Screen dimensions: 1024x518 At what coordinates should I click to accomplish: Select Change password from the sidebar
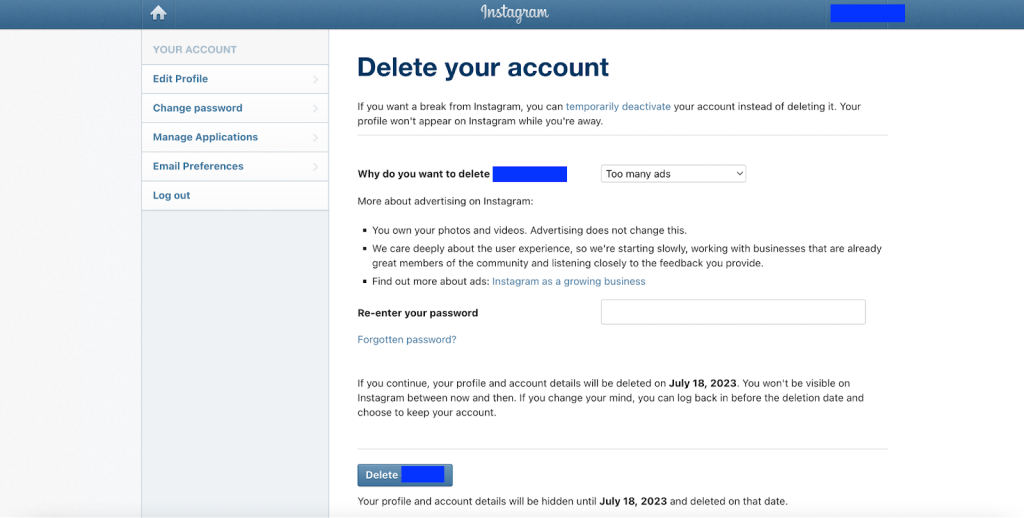198,108
